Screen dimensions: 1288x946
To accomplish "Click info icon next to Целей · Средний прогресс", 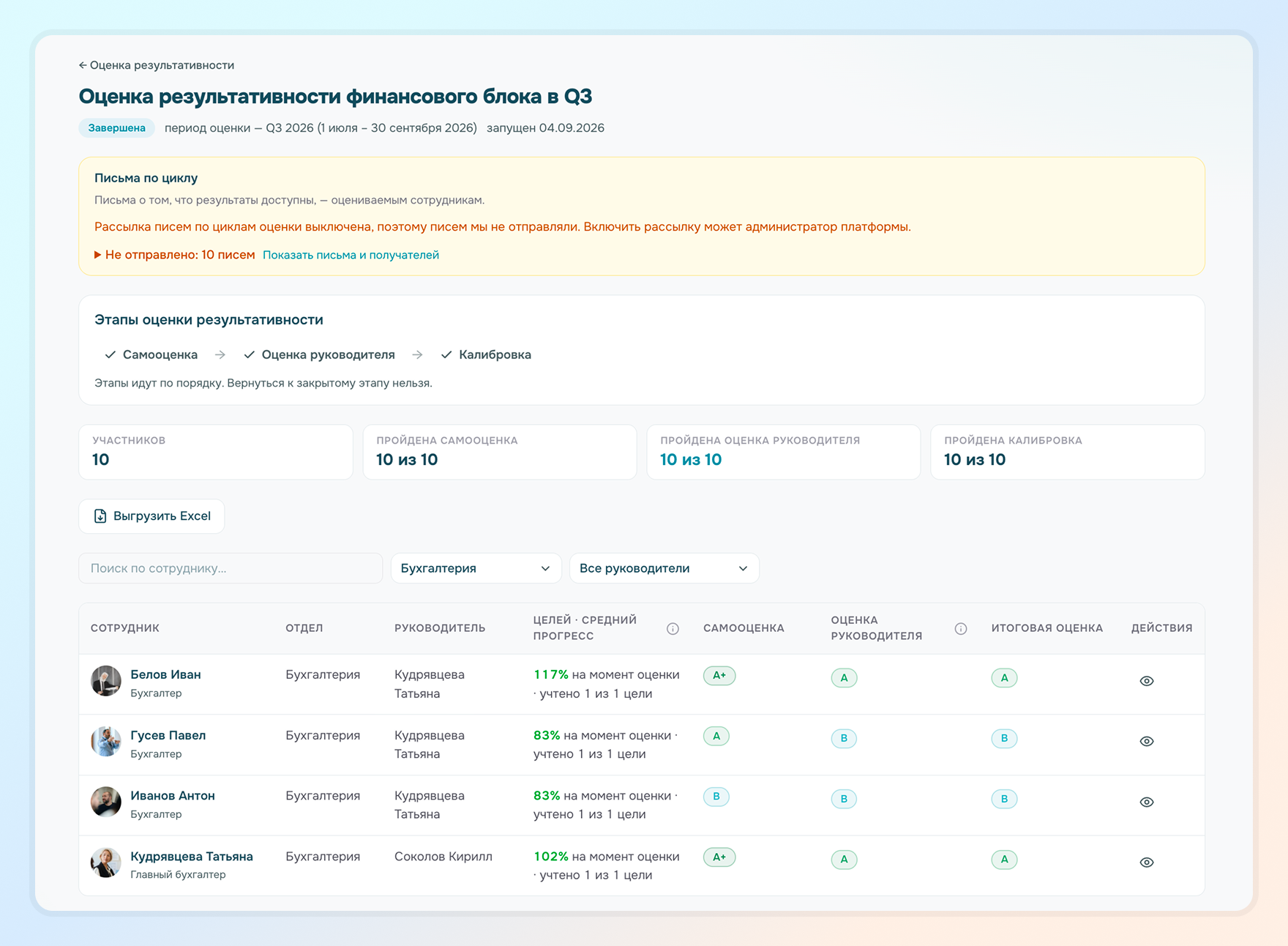I will [x=673, y=628].
